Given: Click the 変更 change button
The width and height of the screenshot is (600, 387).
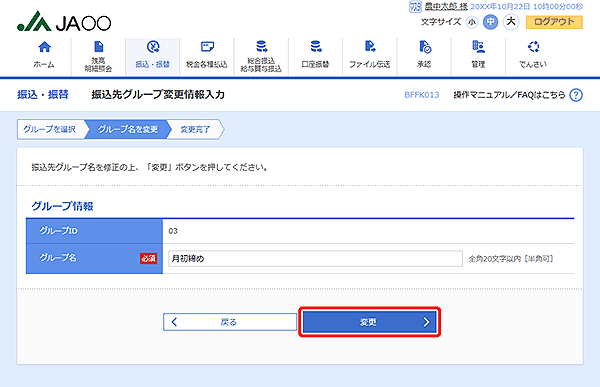Looking at the screenshot, I should click(x=369, y=322).
